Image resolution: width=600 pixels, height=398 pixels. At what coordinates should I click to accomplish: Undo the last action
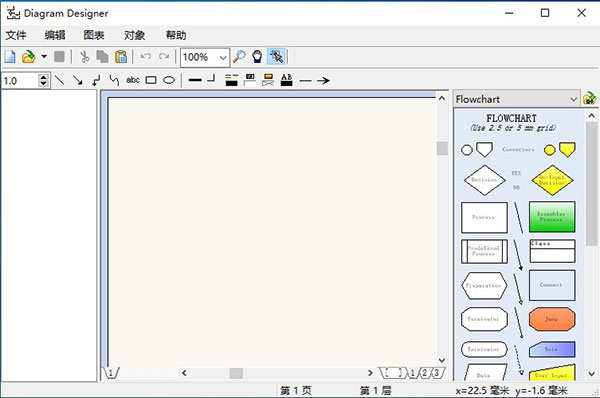tap(145, 57)
